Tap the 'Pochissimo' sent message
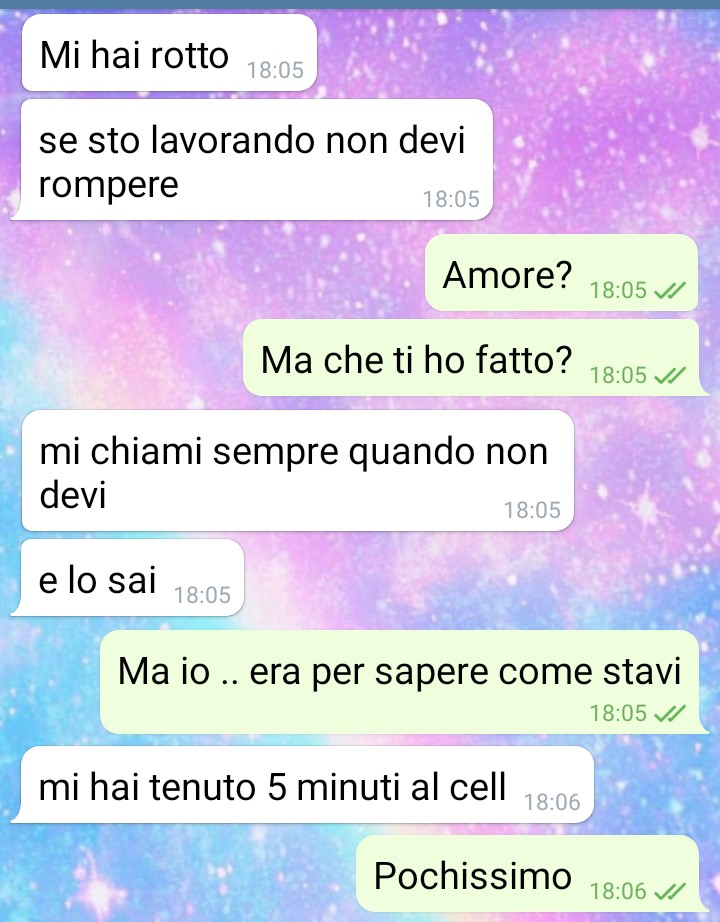The image size is (720, 922). [532, 874]
